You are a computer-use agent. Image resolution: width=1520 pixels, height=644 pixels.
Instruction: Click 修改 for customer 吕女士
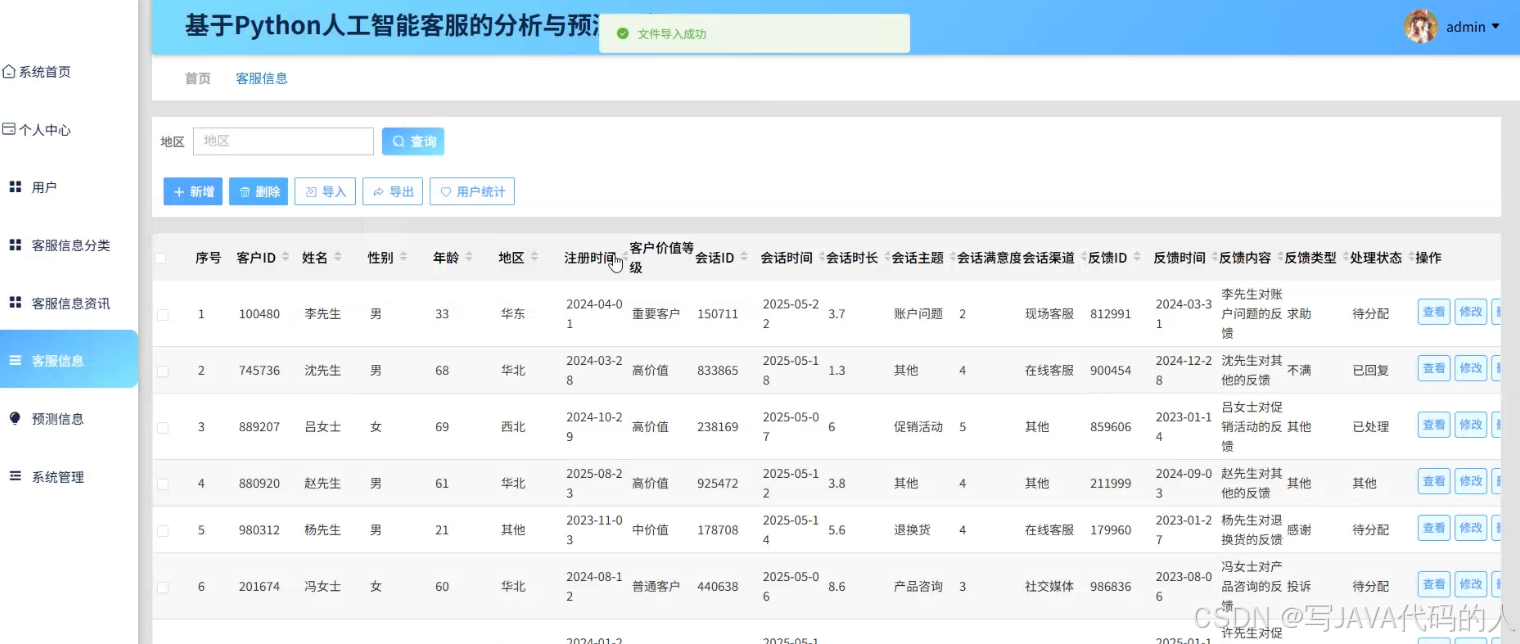1471,425
